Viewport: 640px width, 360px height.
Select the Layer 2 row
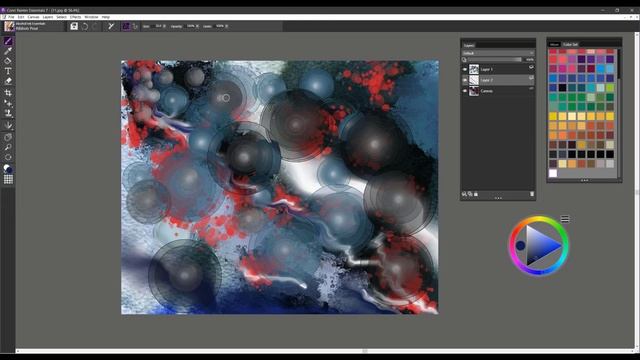pos(498,80)
